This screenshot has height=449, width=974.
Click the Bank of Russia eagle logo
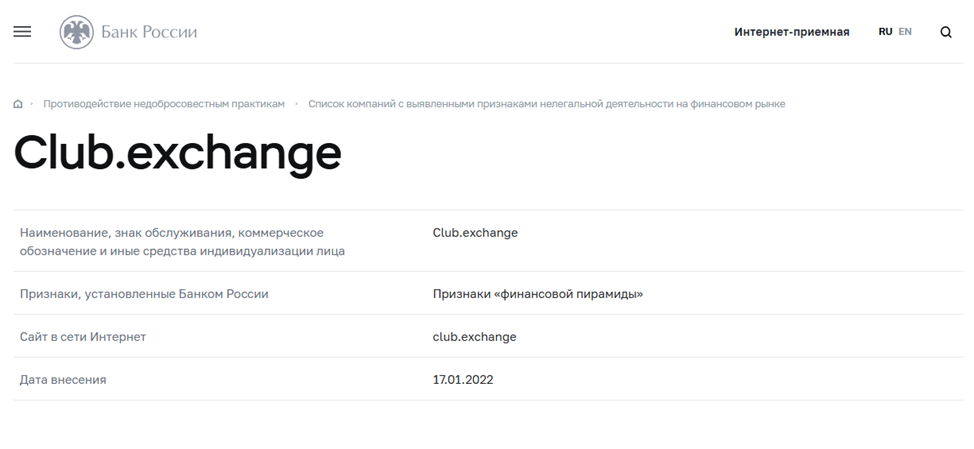pyautogui.click(x=76, y=32)
